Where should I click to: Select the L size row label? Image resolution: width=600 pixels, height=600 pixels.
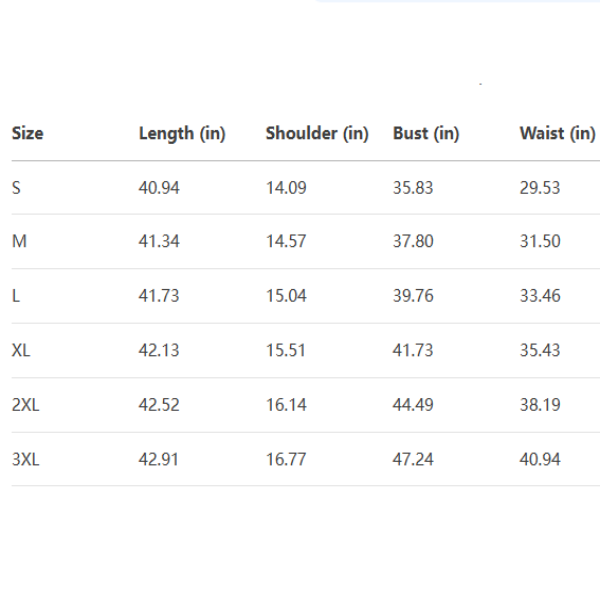16,296
